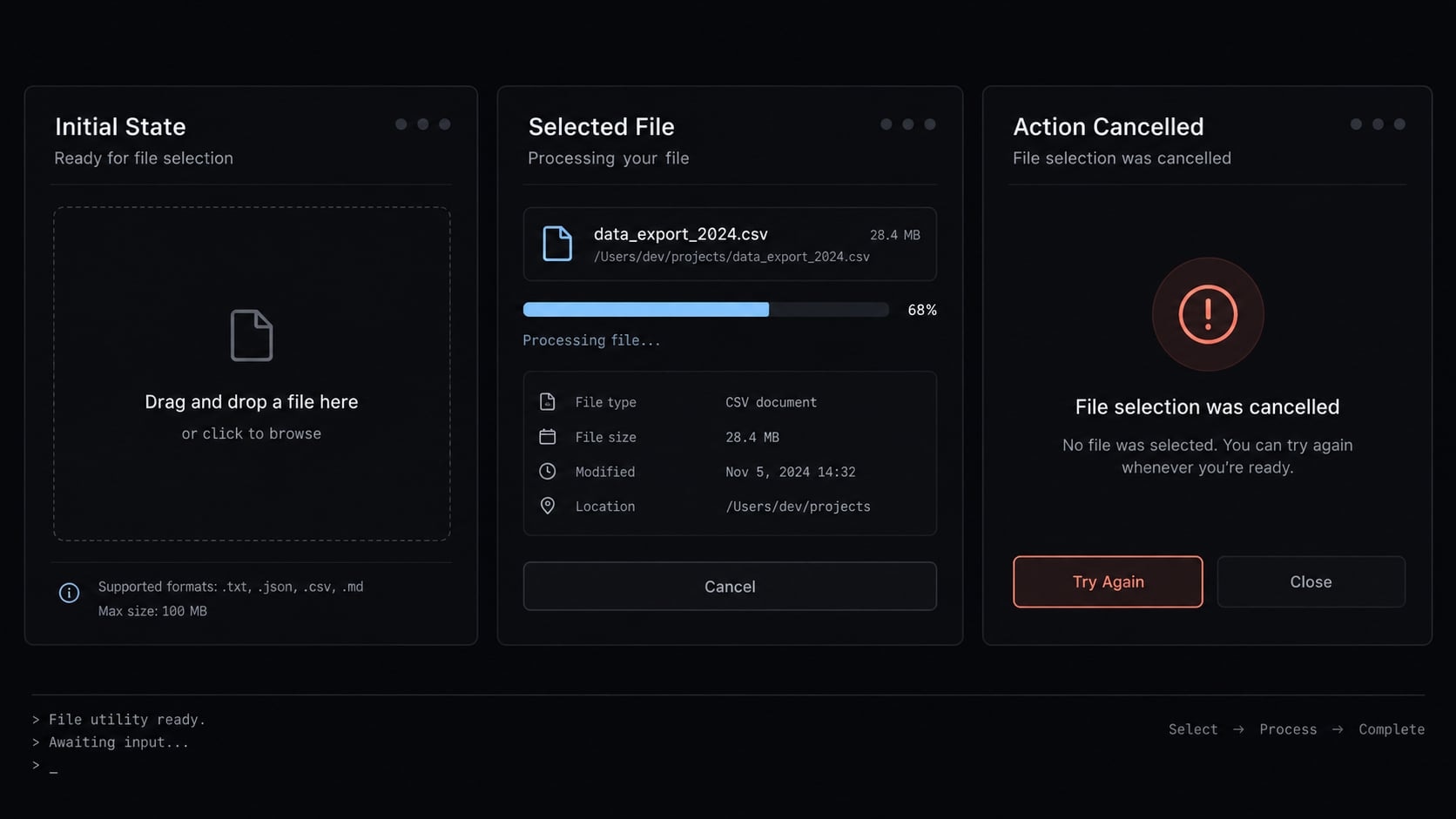Click the 'CSV document' value
The width and height of the screenshot is (1456, 819).
(771, 402)
